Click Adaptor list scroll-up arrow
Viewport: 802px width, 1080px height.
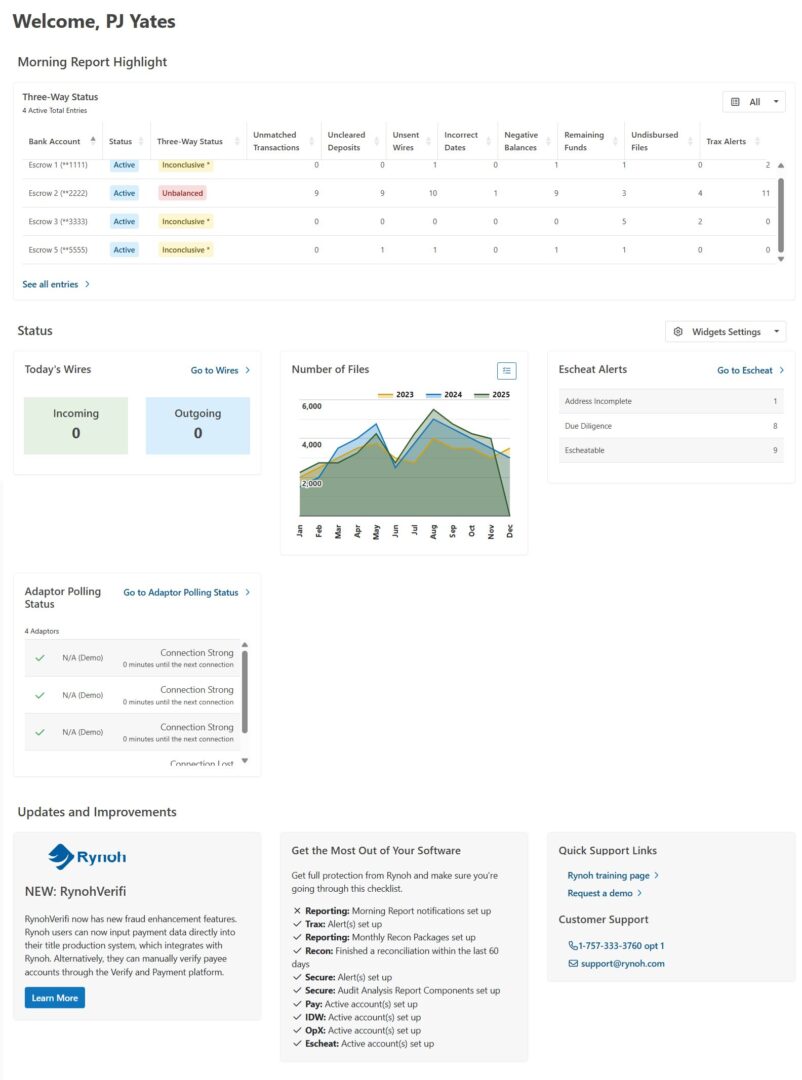[245, 645]
